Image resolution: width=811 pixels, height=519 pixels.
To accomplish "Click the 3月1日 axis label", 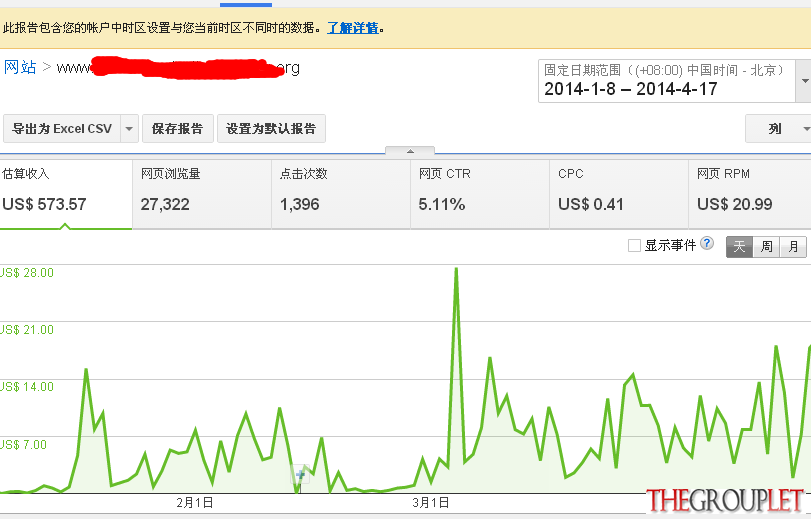I will coord(430,502).
